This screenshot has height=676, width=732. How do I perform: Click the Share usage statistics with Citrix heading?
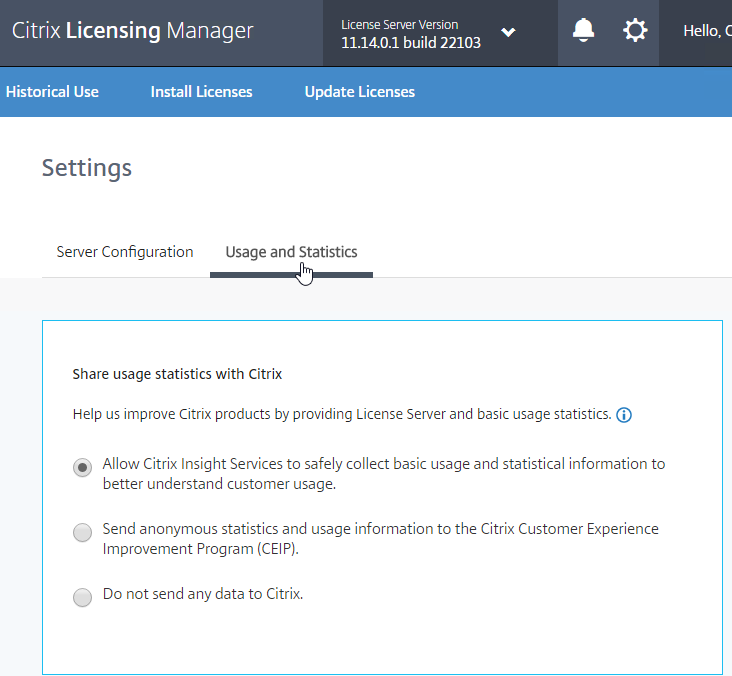177,374
